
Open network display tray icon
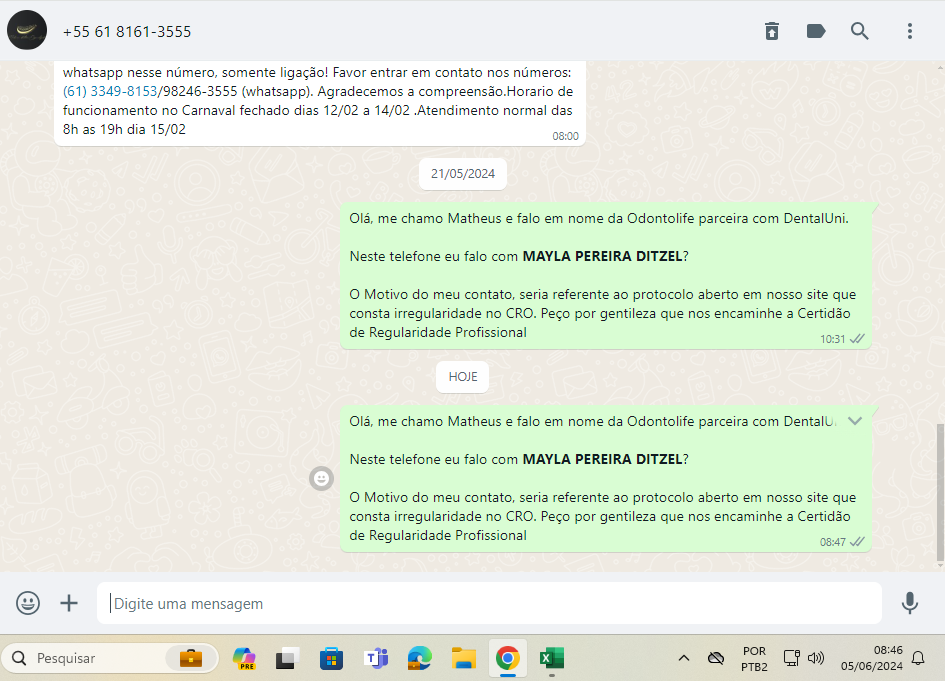(791, 658)
